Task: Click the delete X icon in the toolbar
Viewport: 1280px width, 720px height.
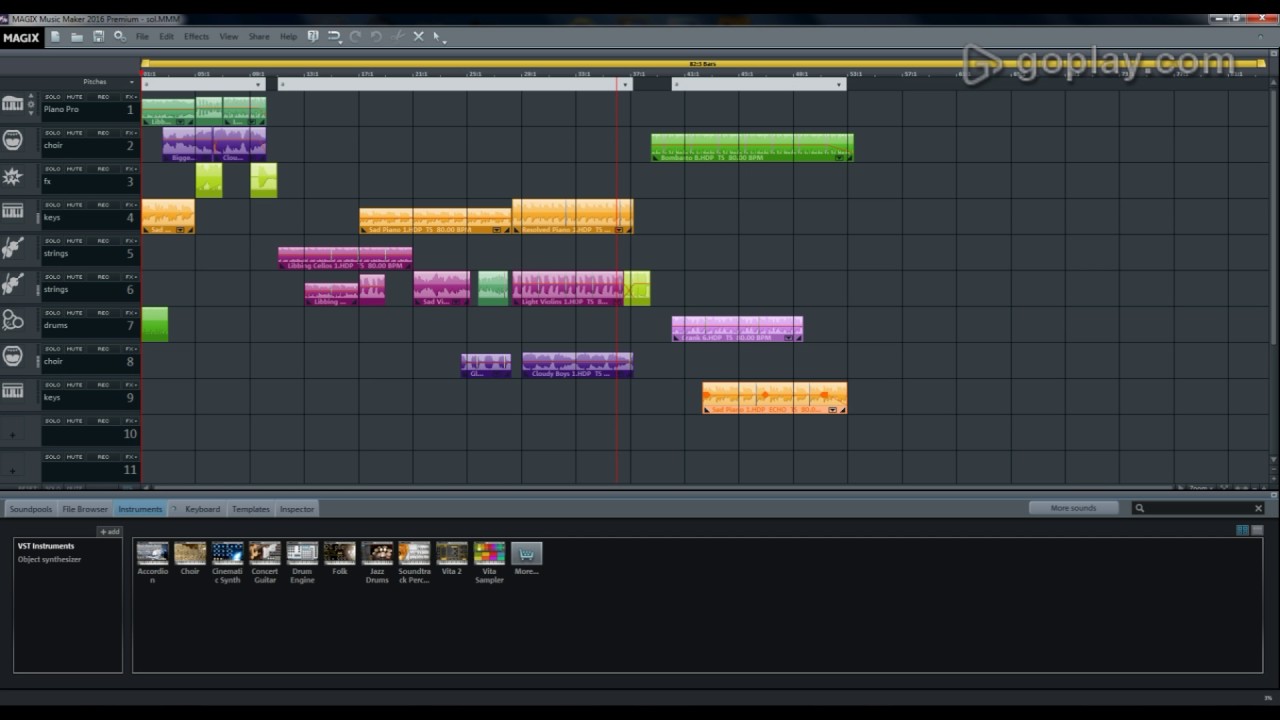Action: coord(419,37)
